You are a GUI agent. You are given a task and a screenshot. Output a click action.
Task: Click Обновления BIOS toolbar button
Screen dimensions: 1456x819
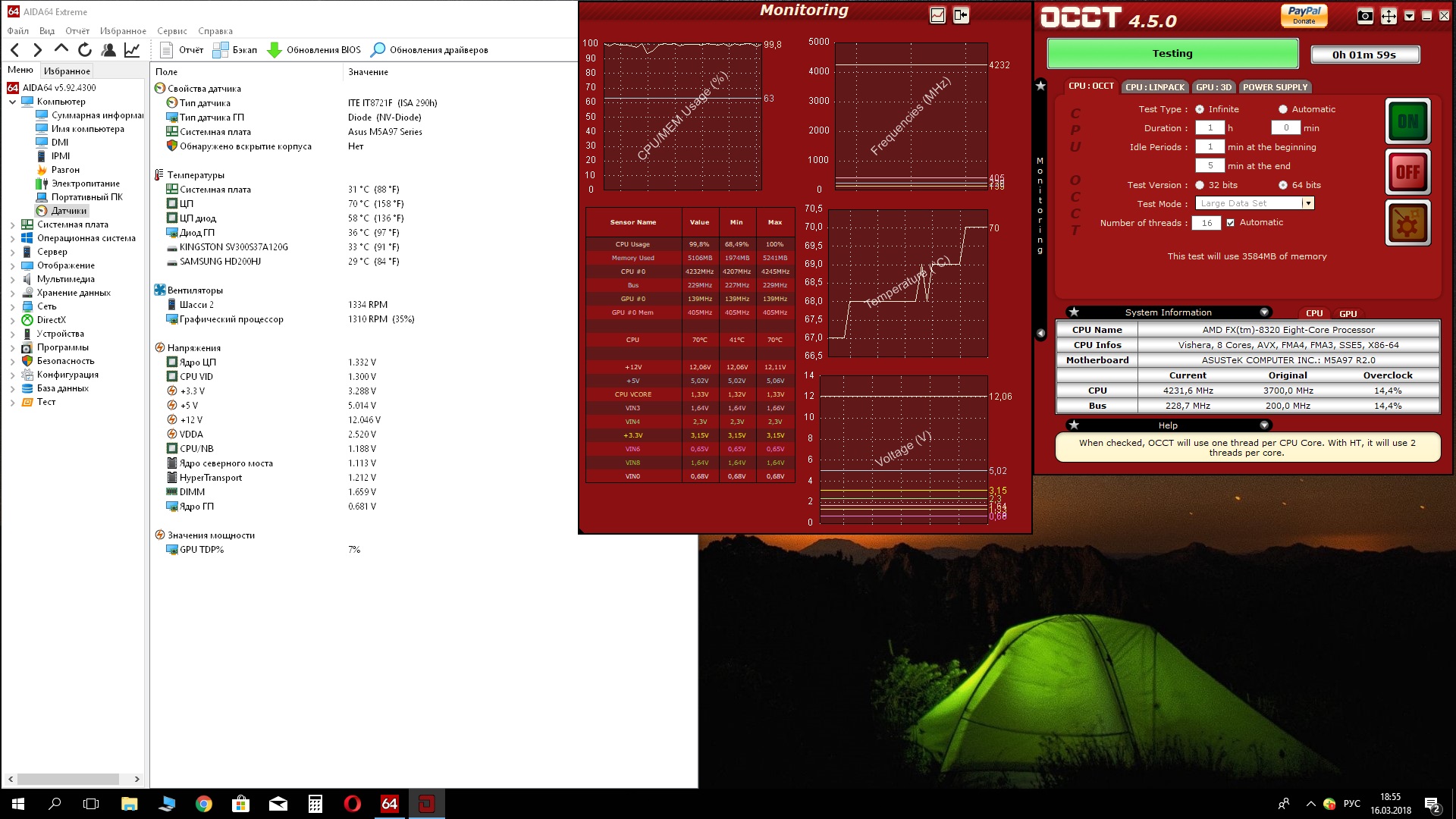pos(315,50)
